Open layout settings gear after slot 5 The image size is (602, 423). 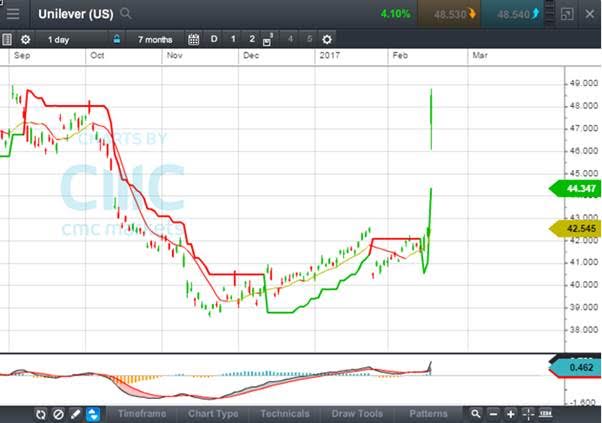[x=327, y=39]
